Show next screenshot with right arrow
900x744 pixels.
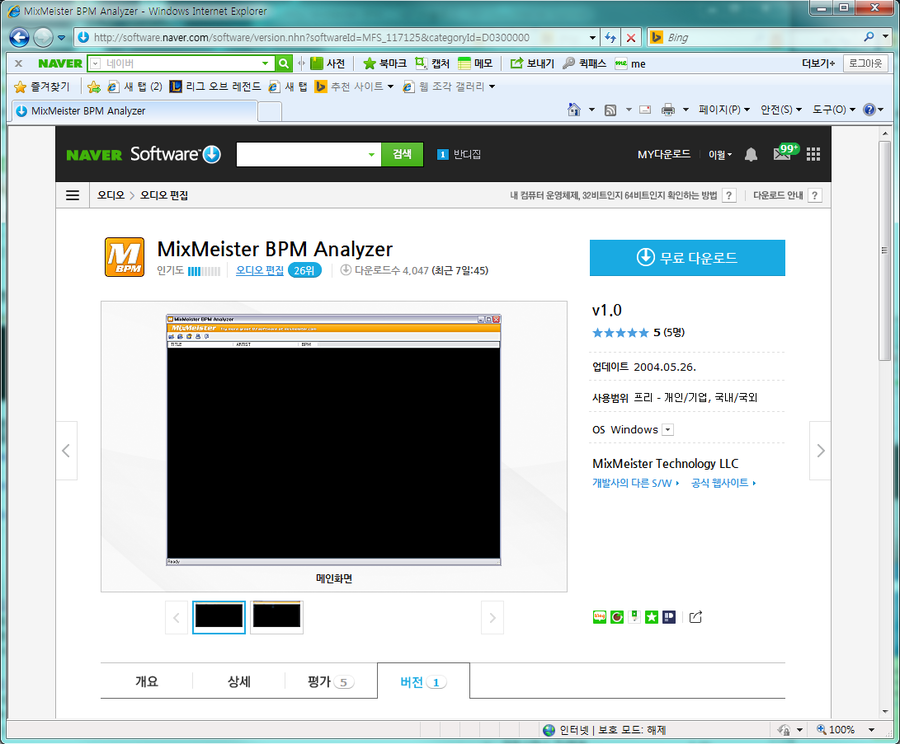[x=820, y=450]
